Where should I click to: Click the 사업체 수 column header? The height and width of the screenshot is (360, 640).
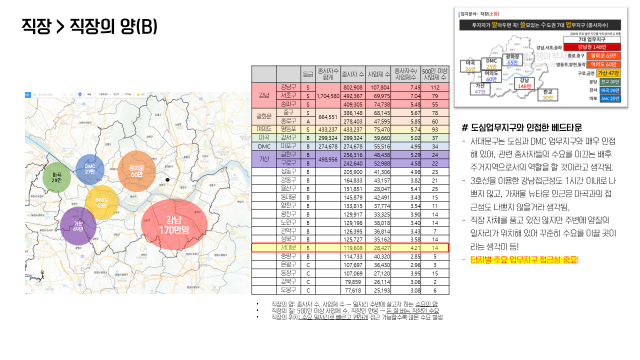pyautogui.click(x=378, y=74)
